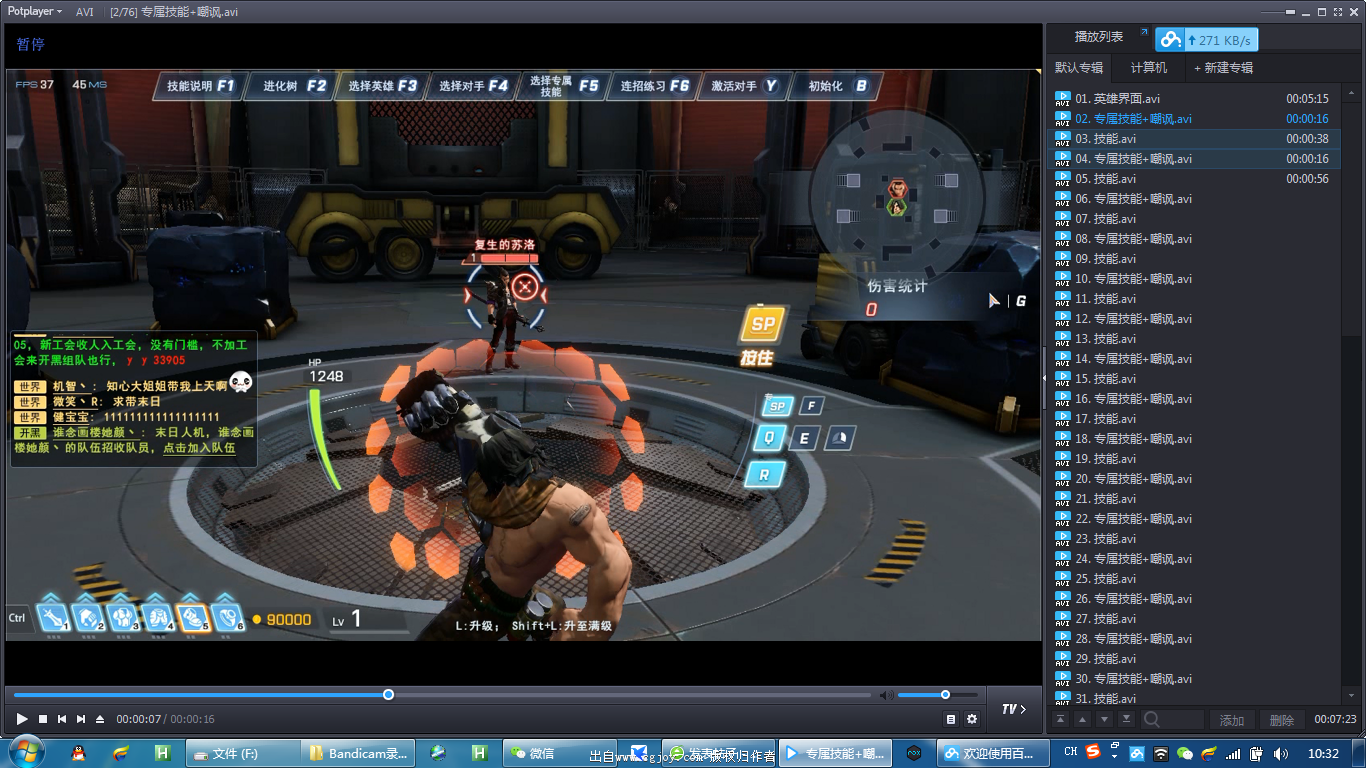This screenshot has height=768, width=1366.
Task: Click the Eject/Open file icon
Action: pyautogui.click(x=100, y=719)
